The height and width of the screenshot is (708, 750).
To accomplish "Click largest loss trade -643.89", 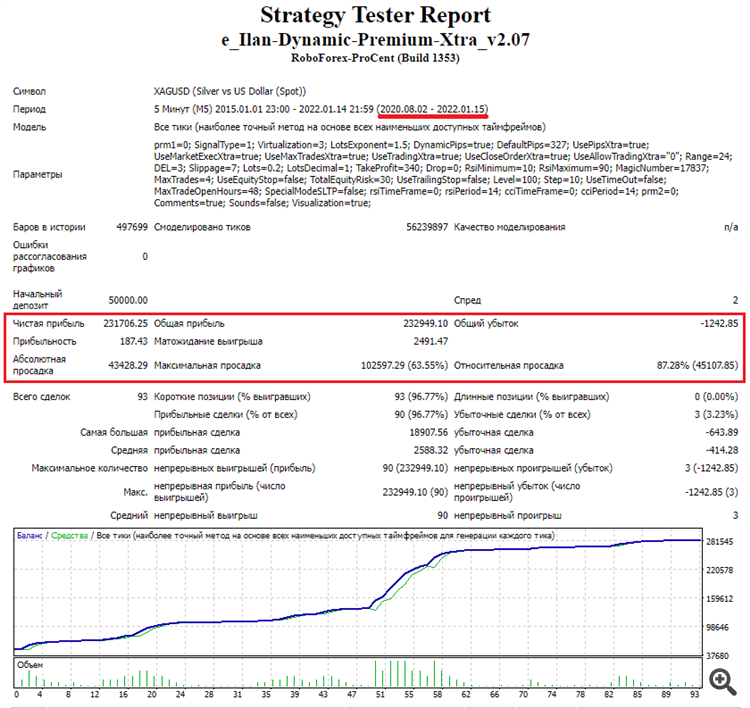I will pyautogui.click(x=722, y=432).
